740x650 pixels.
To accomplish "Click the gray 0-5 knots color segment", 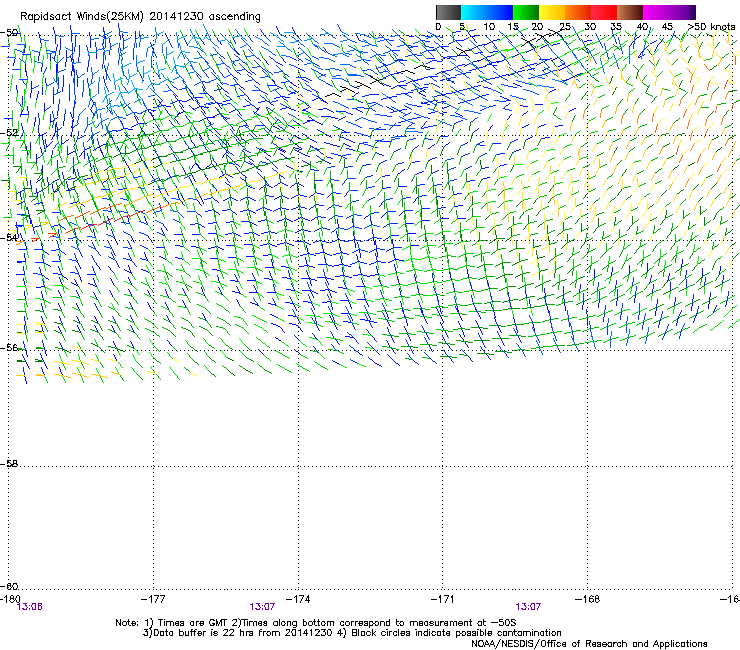I will tap(448, 12).
